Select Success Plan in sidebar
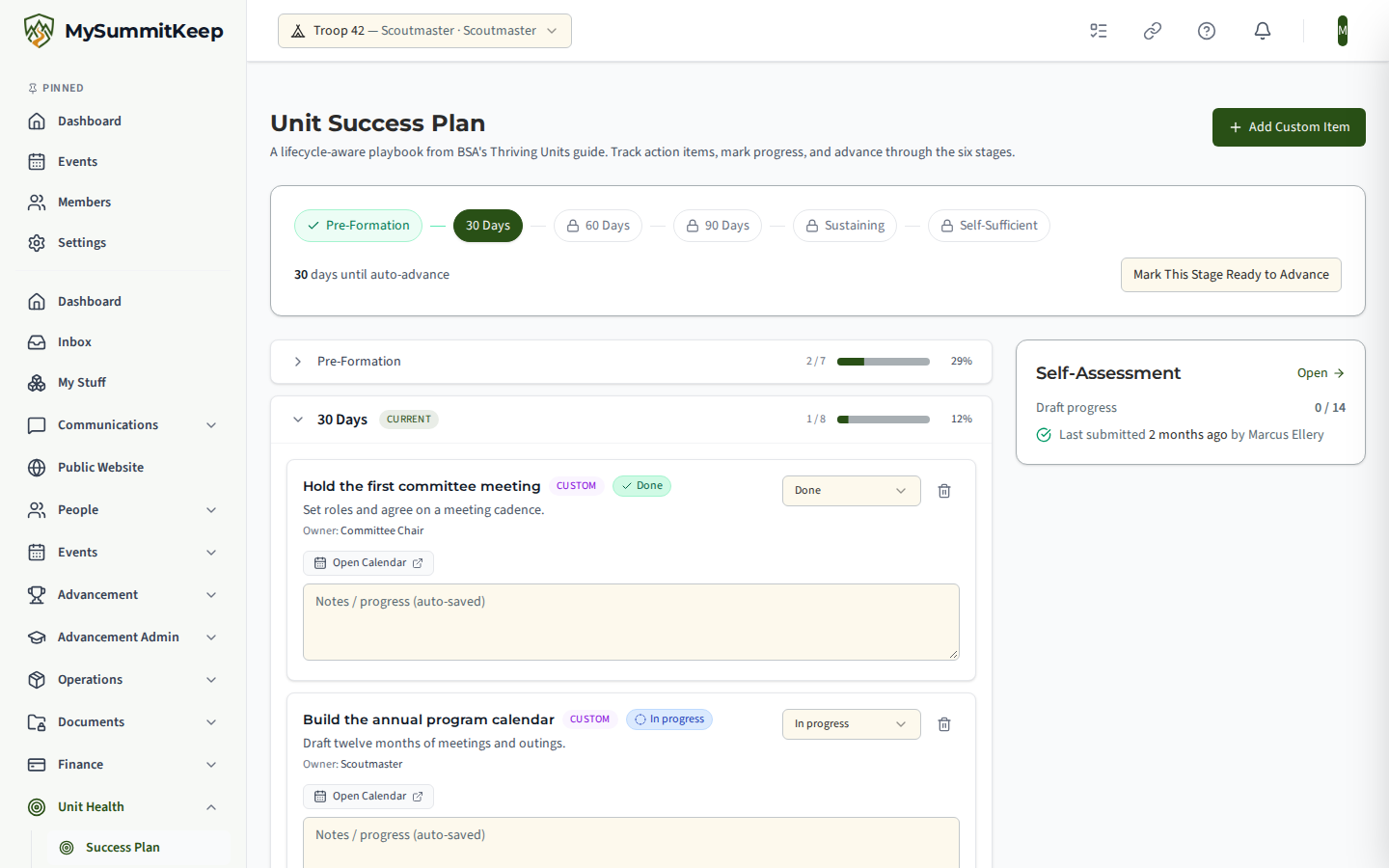The image size is (1389, 868). tap(139, 848)
